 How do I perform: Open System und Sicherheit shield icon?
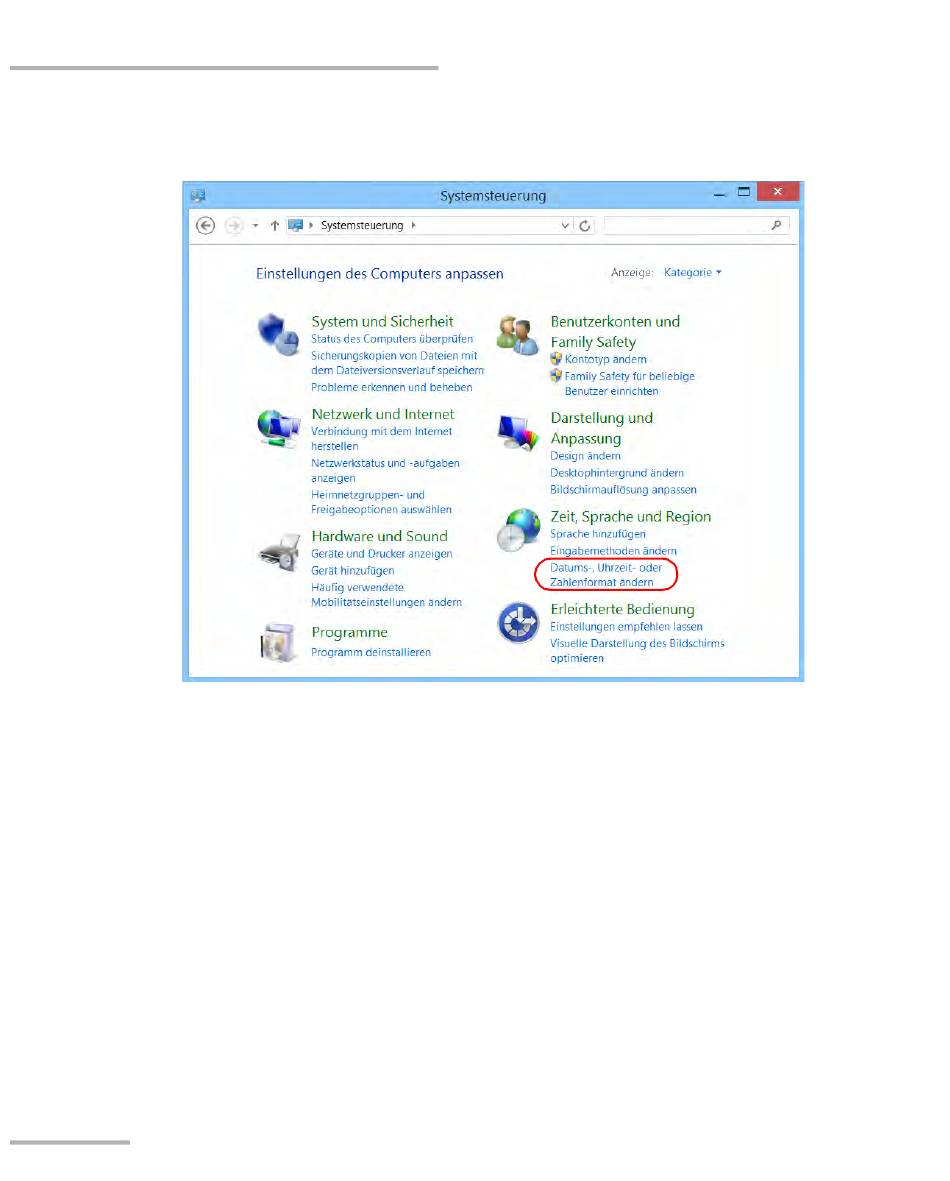pyautogui.click(x=278, y=334)
